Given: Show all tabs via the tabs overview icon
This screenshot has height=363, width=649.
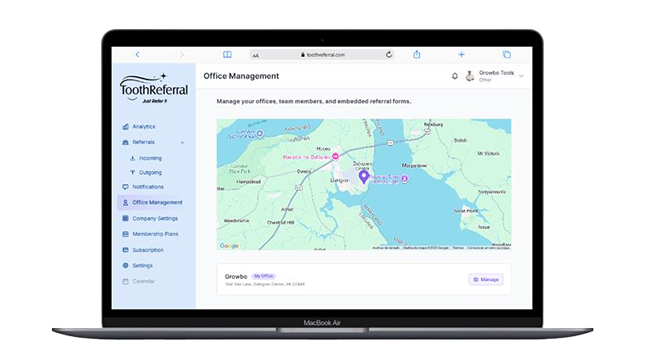Looking at the screenshot, I should pos(507,54).
